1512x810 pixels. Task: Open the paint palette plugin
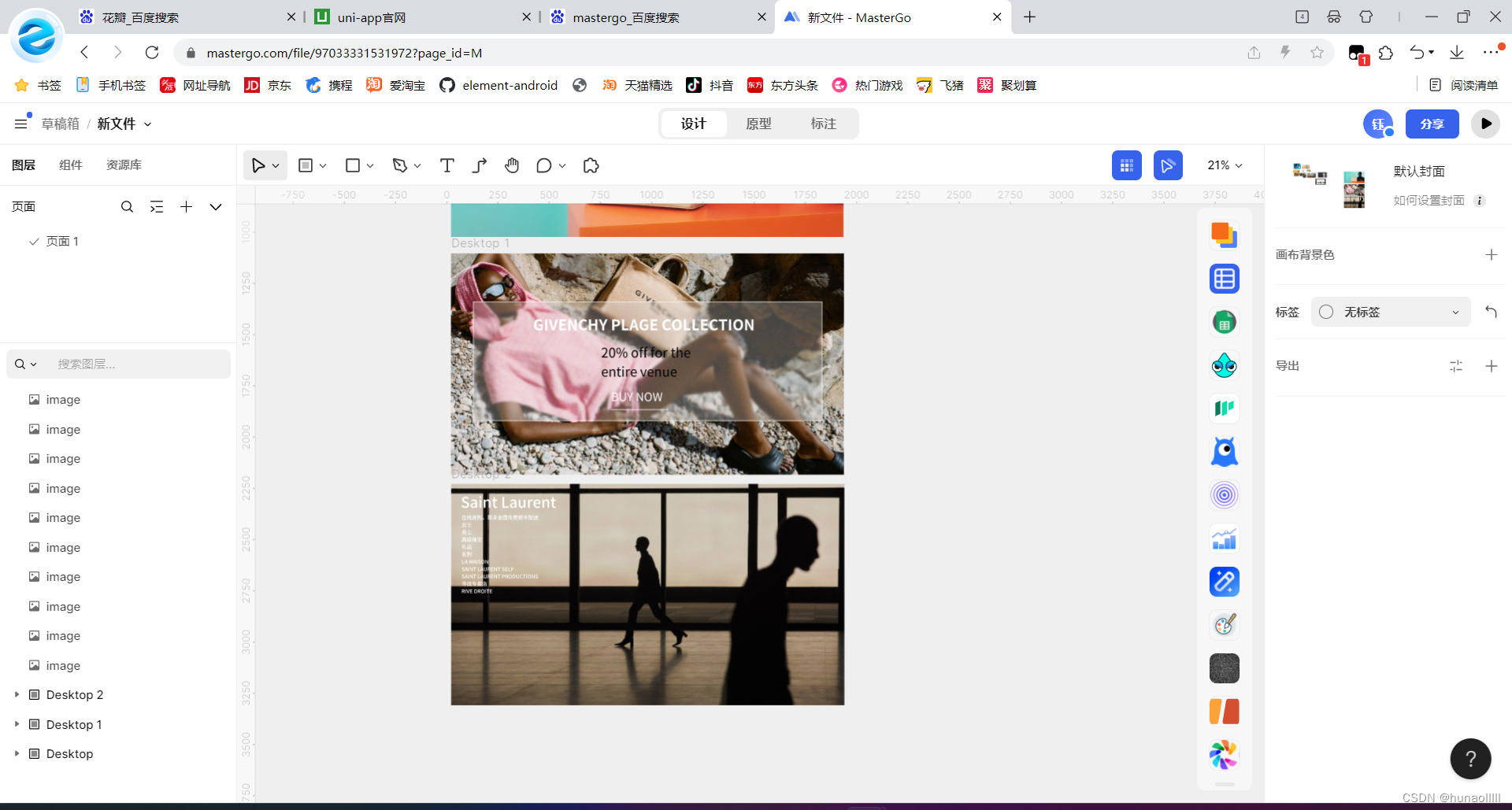pyautogui.click(x=1225, y=625)
